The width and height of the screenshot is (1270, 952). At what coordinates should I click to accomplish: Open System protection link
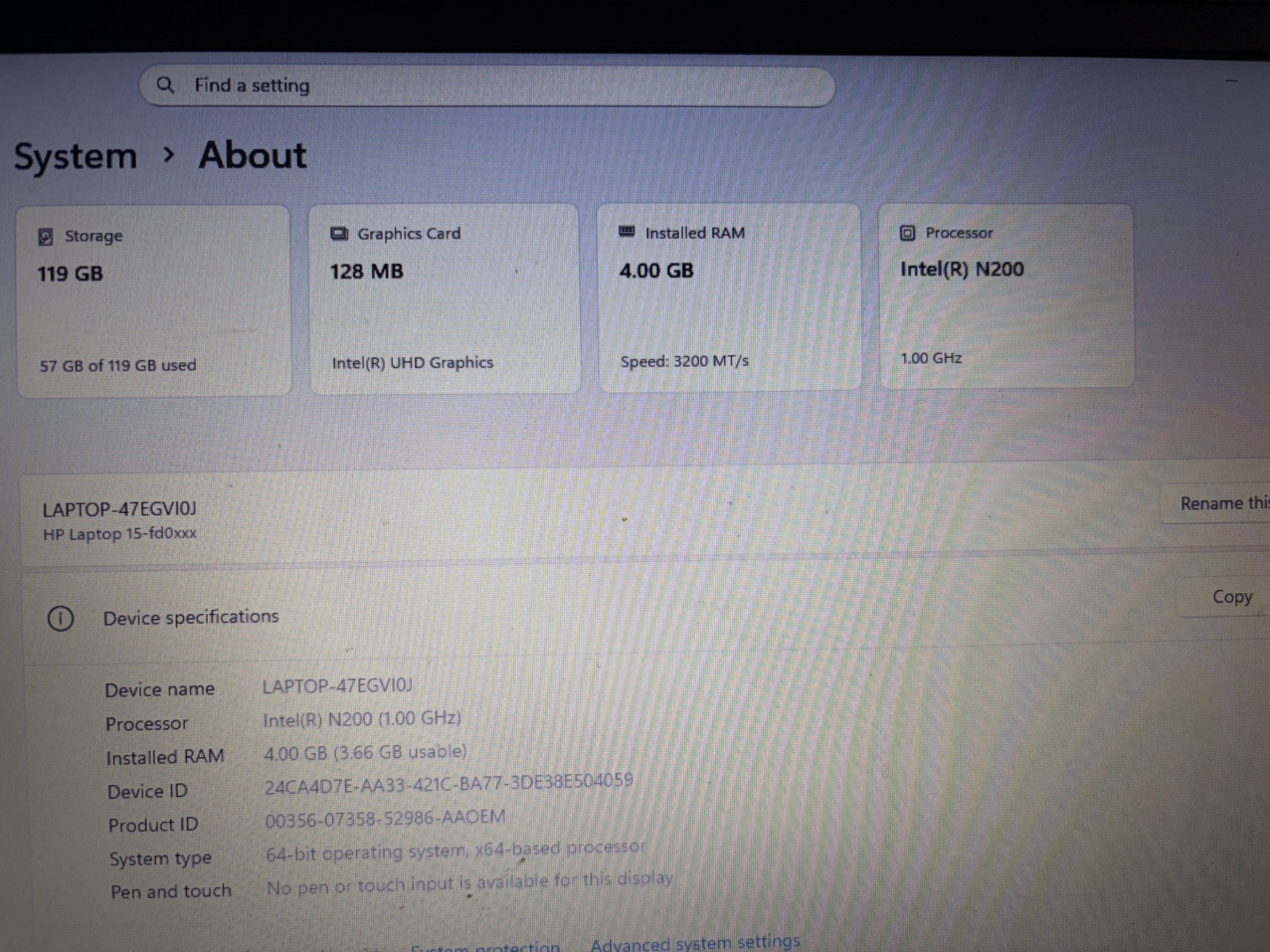[485, 946]
